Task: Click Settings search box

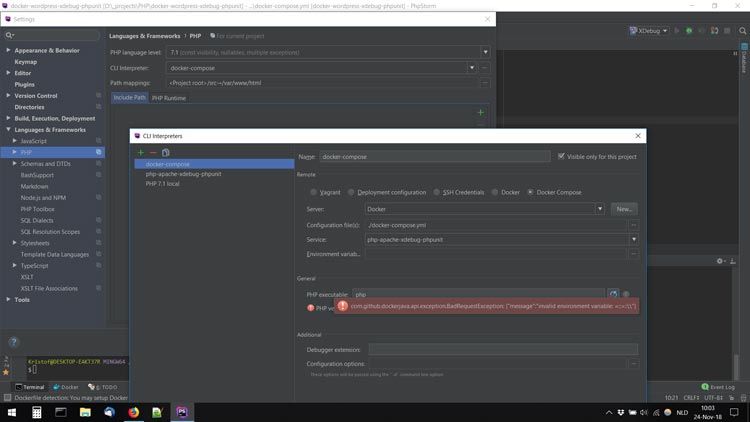Action: click(52, 35)
